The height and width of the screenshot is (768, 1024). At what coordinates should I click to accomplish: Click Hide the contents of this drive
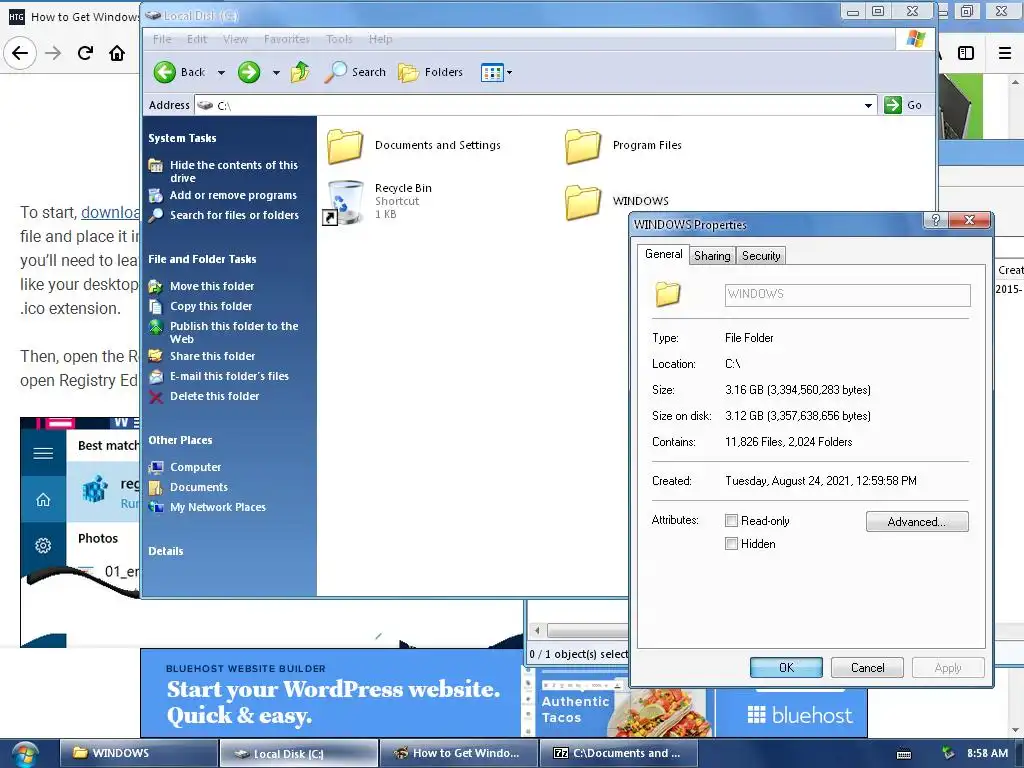pyautogui.click(x=233, y=171)
